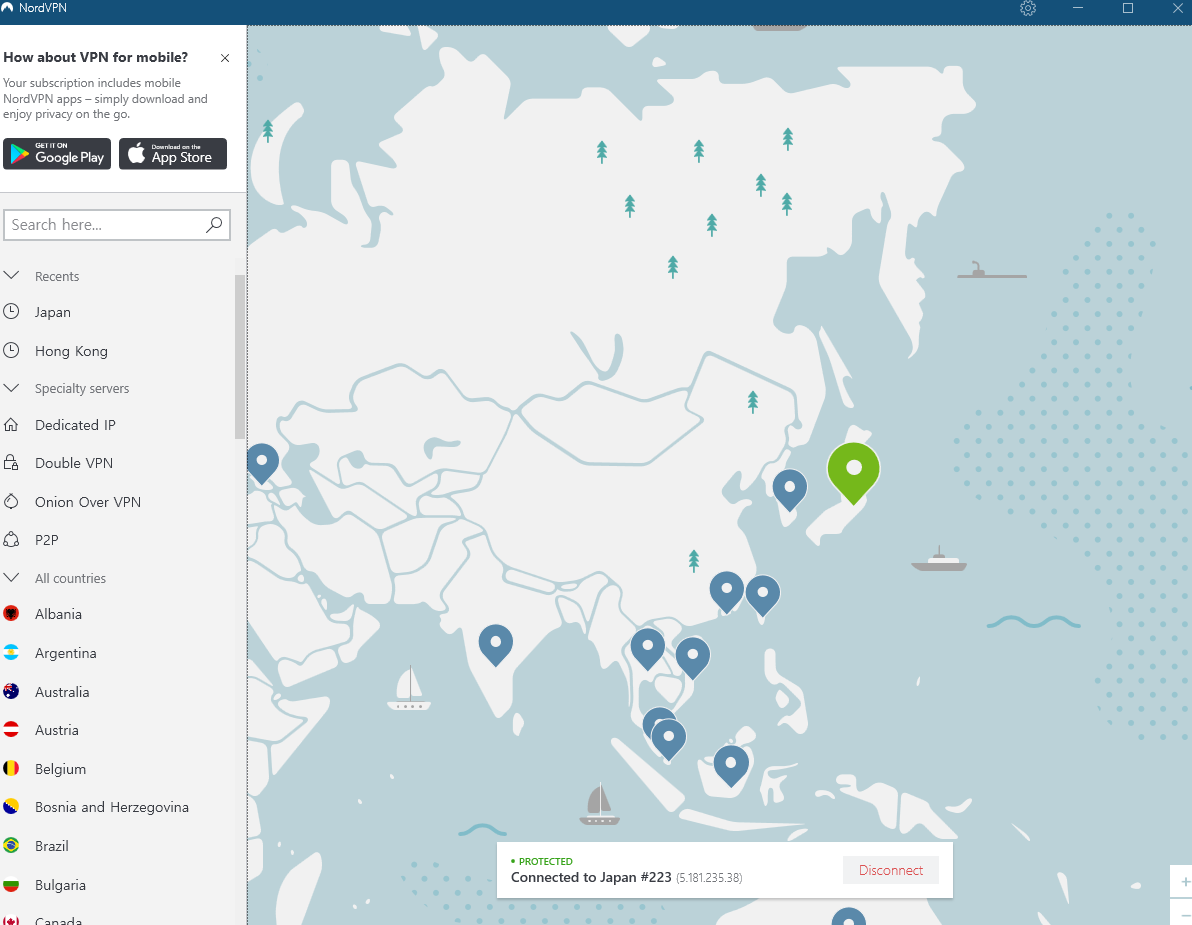Screen dimensions: 1192x925
Task: Click the Austria flag icon
Action: click(x=11, y=730)
